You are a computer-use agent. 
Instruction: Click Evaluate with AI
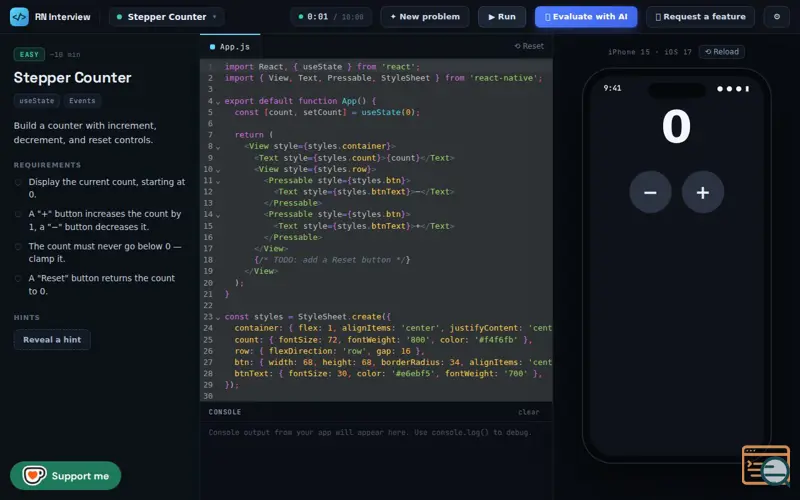point(586,17)
